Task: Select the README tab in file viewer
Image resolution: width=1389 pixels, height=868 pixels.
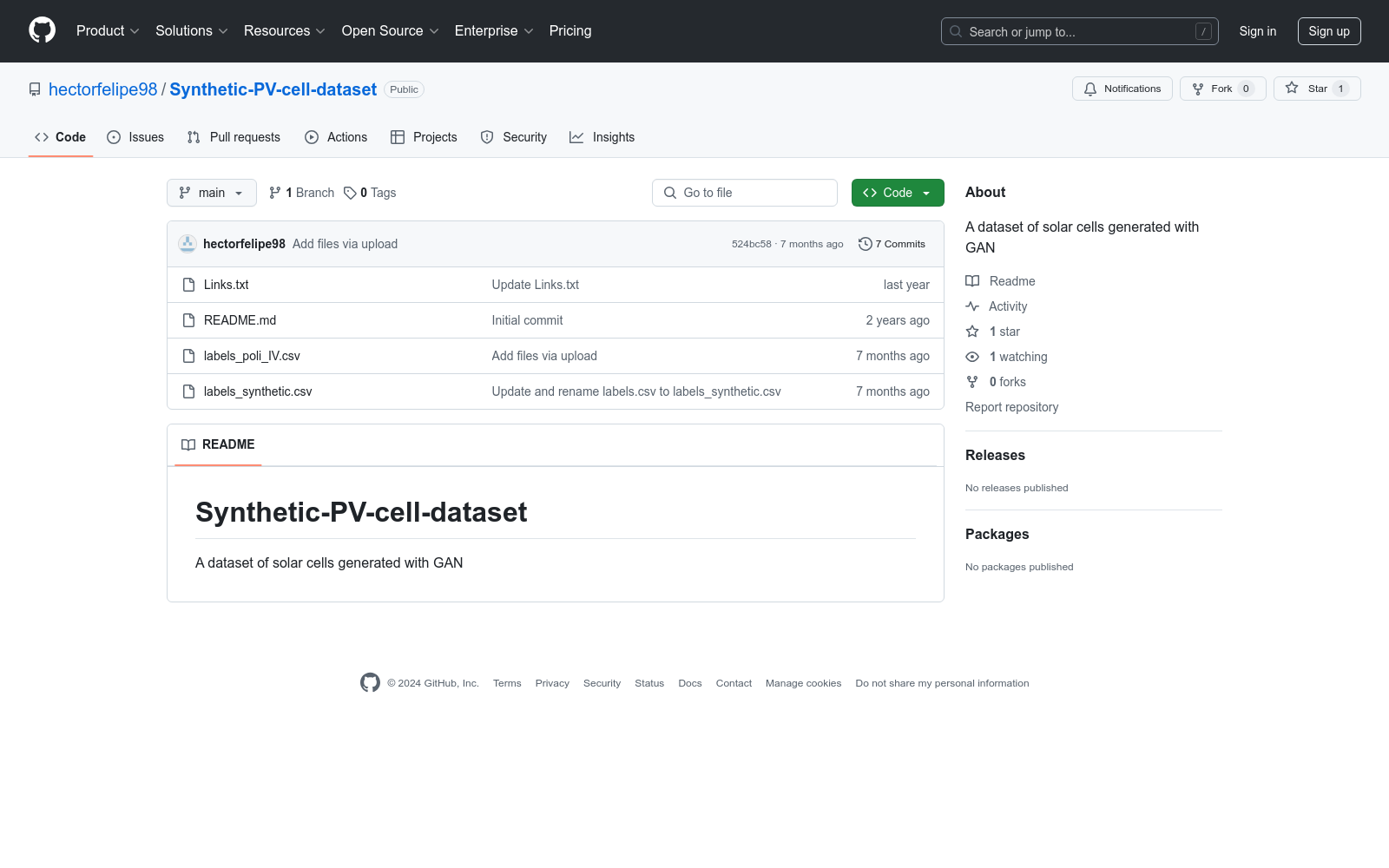Action: tap(218, 444)
